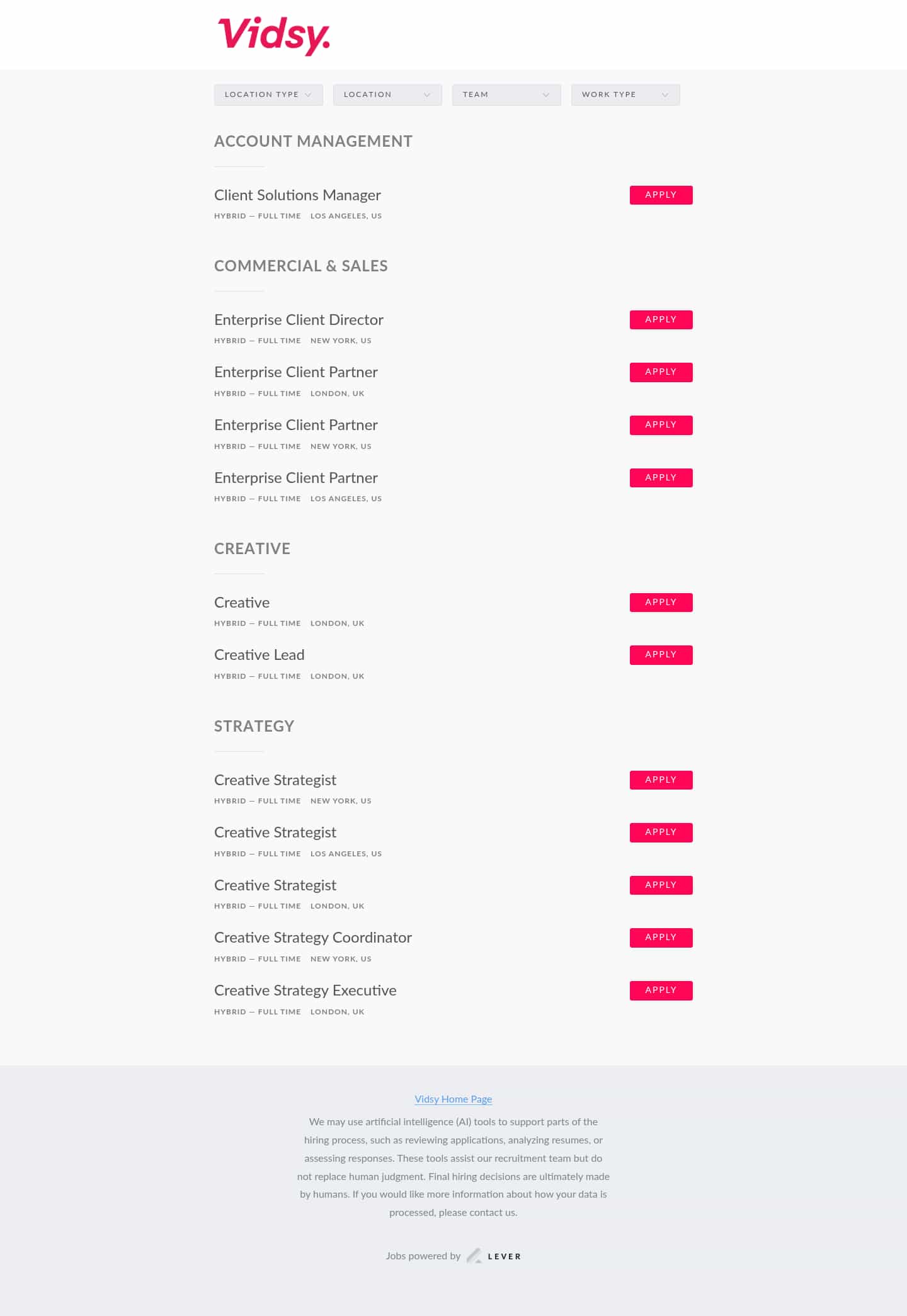
Task: Open the Location Type filter dropdown
Action: 268,94
